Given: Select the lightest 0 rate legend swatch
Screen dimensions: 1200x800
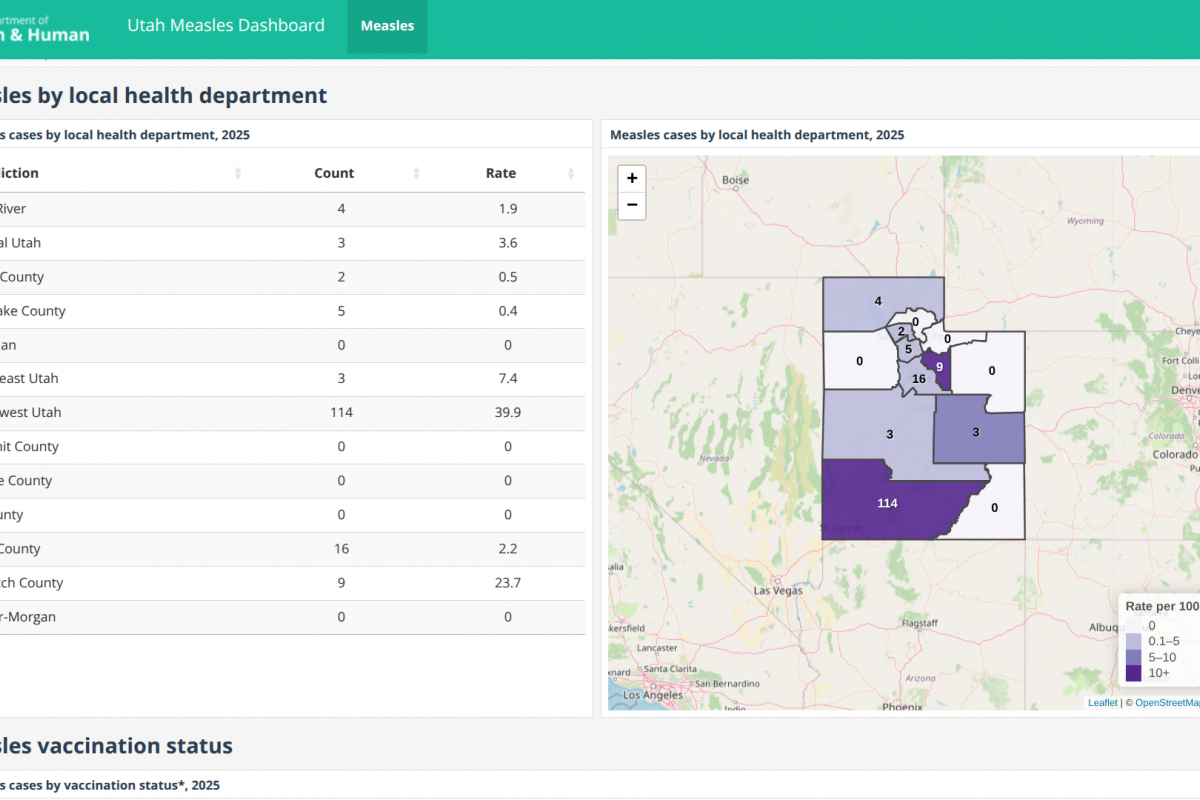Looking at the screenshot, I should (1133, 624).
